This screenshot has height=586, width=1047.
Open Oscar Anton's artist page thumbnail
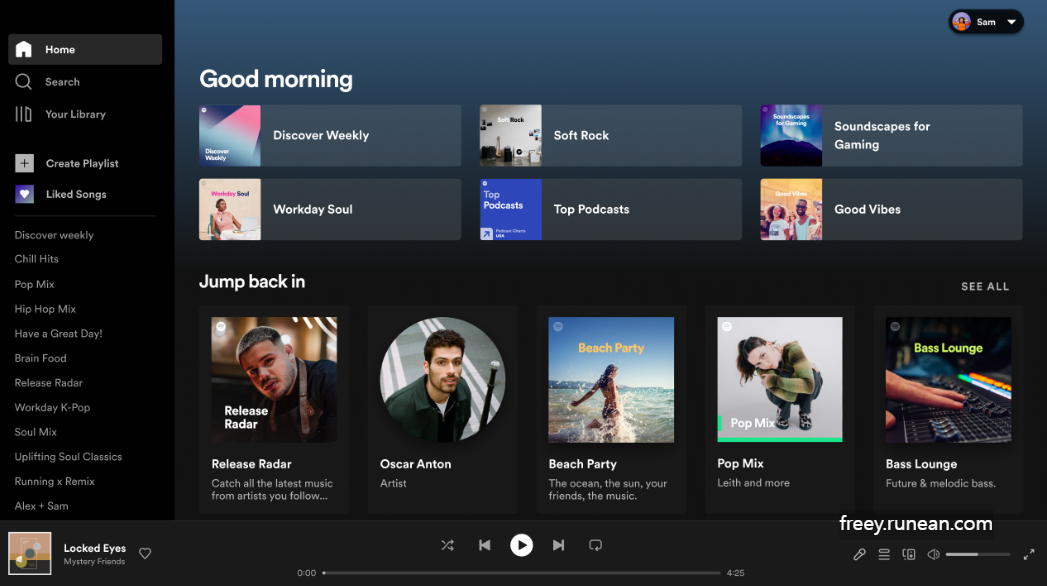[x=442, y=380]
